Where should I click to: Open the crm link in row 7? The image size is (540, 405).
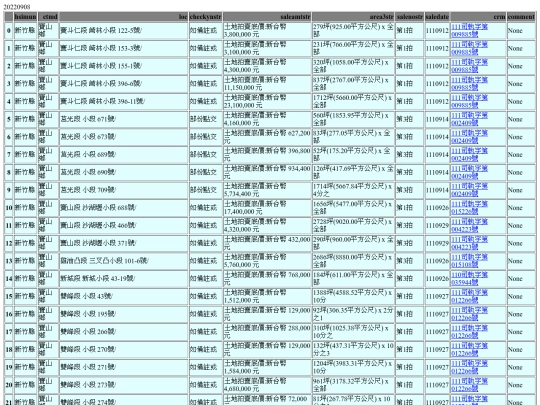click(x=469, y=155)
